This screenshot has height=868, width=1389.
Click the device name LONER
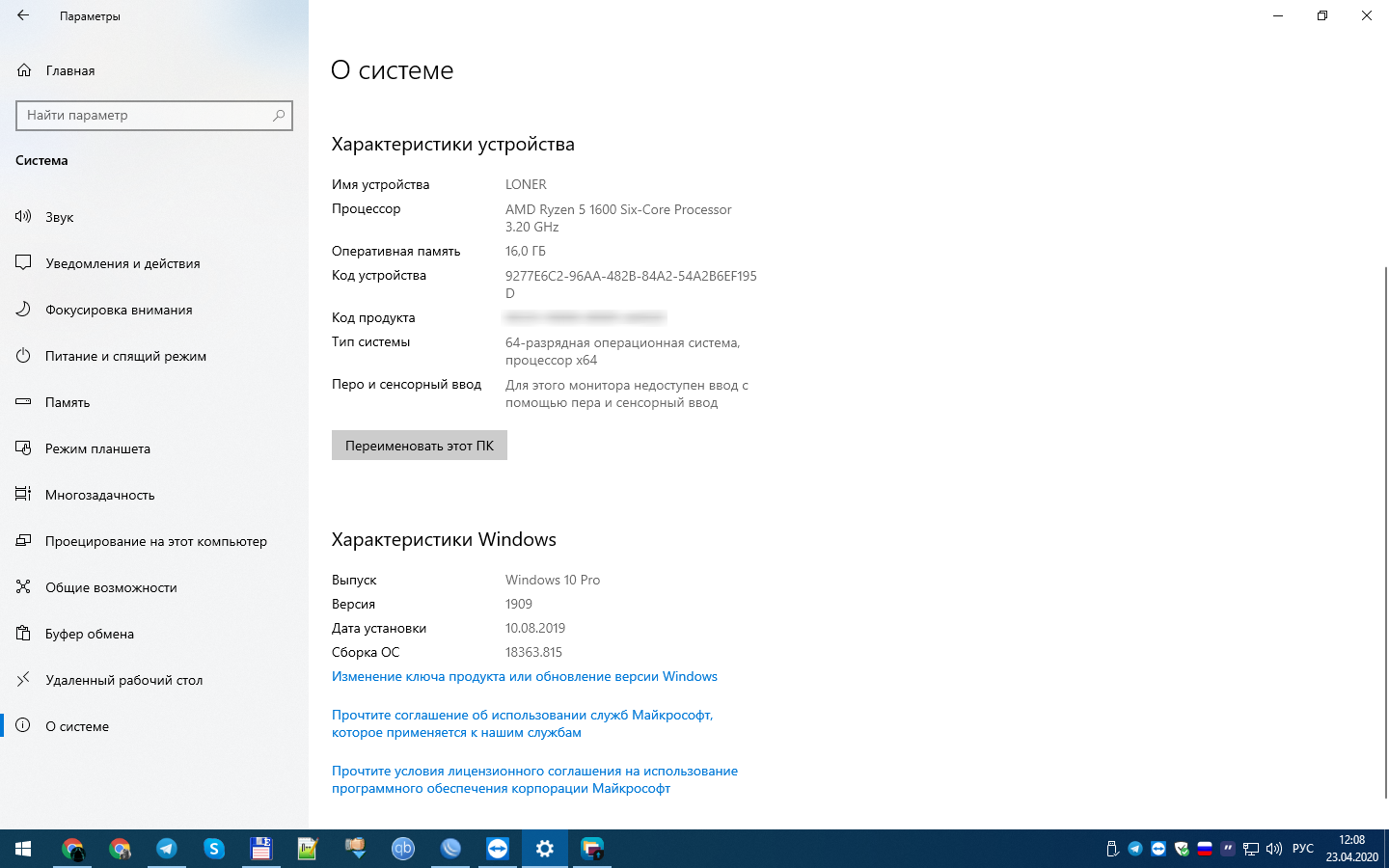[x=526, y=184]
